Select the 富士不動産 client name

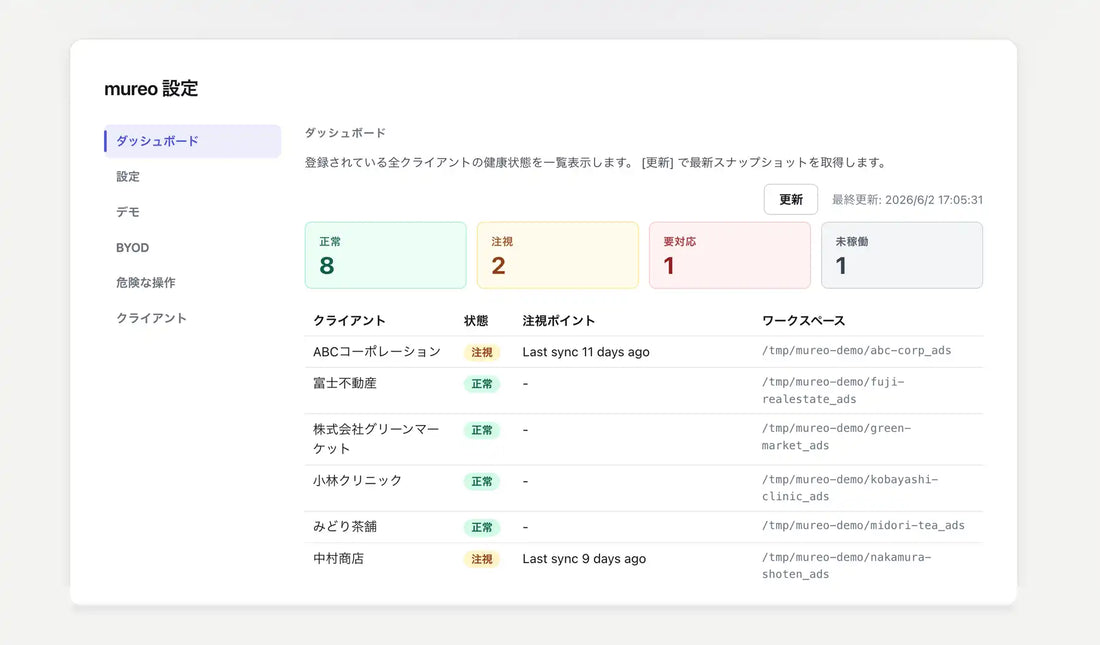pos(345,383)
